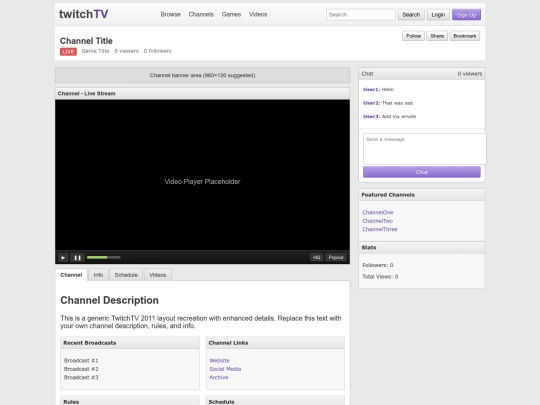Click User2 name in chat

click(372, 103)
